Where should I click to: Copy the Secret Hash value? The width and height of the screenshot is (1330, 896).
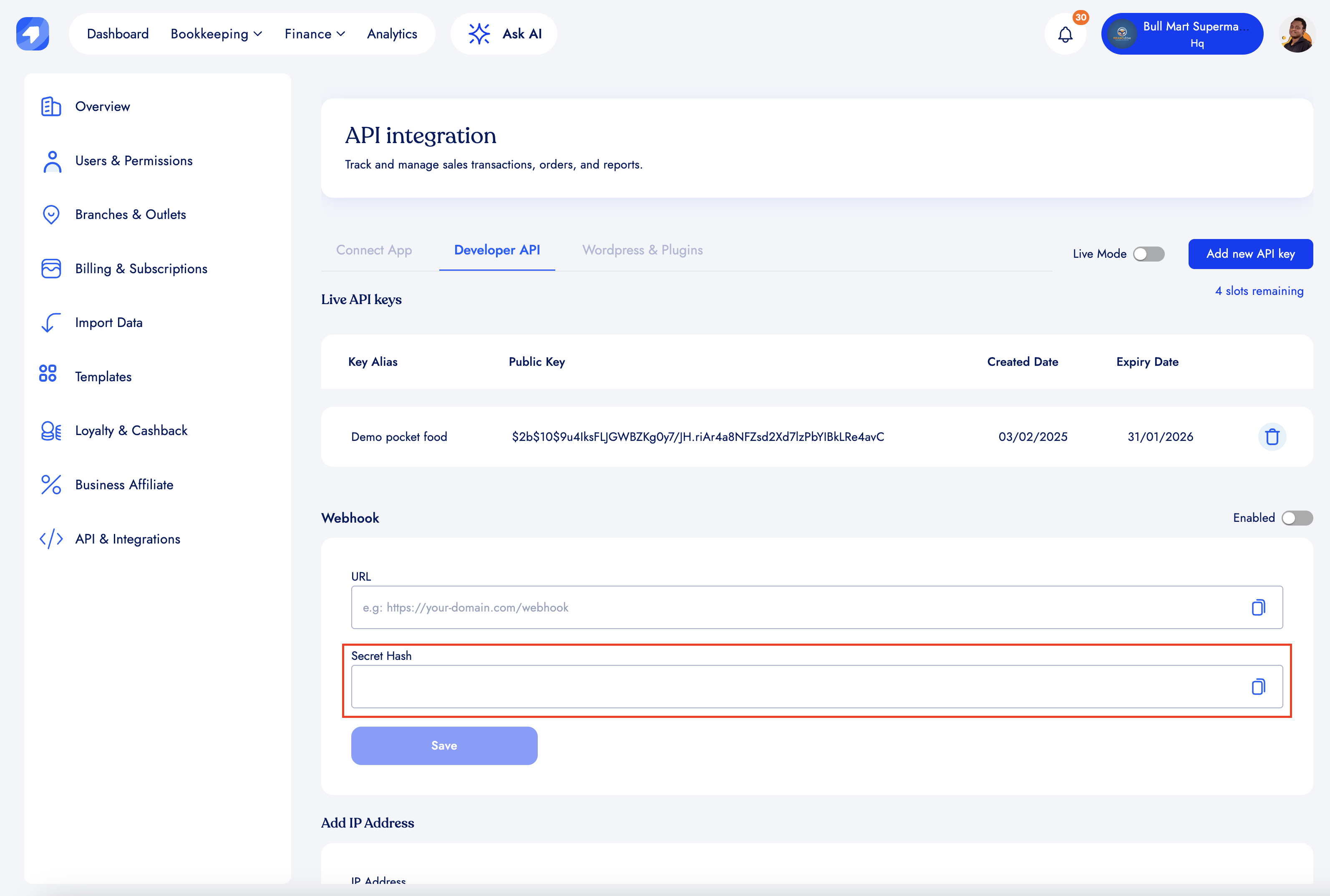coord(1258,687)
